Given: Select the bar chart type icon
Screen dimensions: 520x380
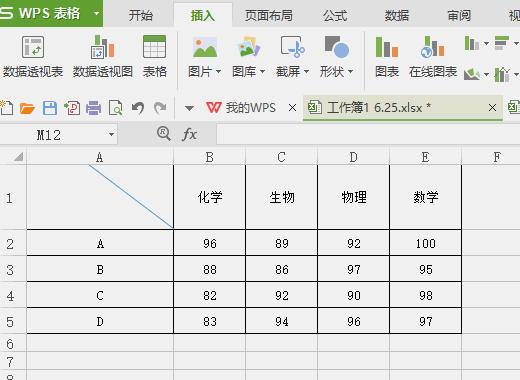Looking at the screenshot, I should coord(502,43).
